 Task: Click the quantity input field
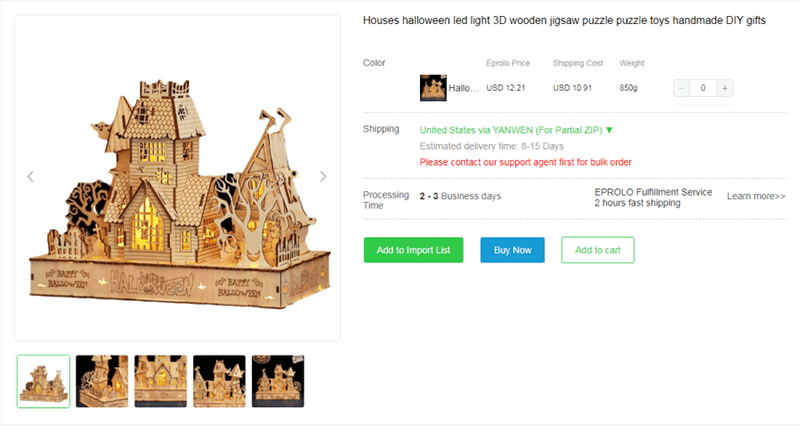[x=703, y=88]
